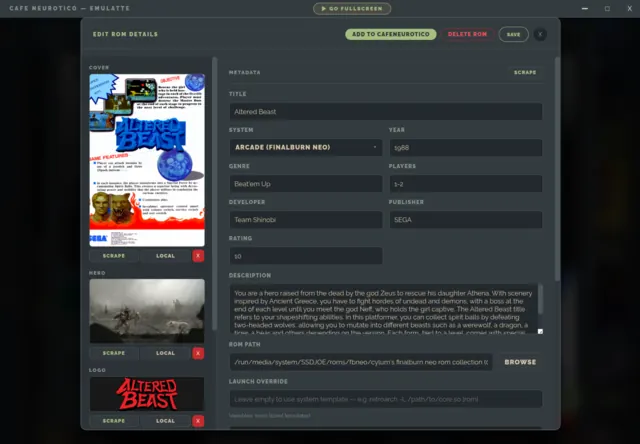Screen dimensions: 640x444
Task: Scrape a new logo image
Action: (x=114, y=421)
